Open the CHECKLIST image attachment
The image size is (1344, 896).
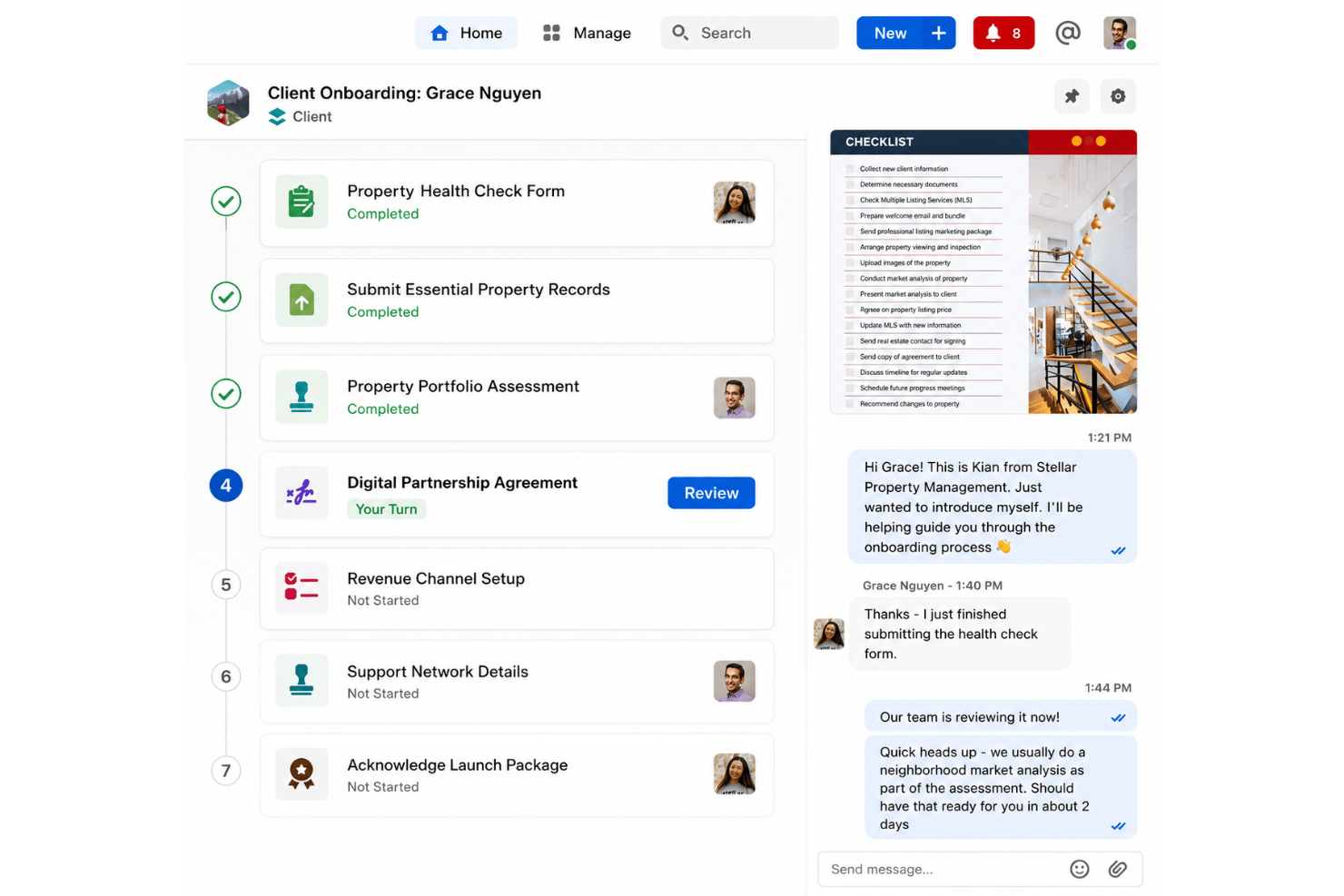[x=983, y=271]
